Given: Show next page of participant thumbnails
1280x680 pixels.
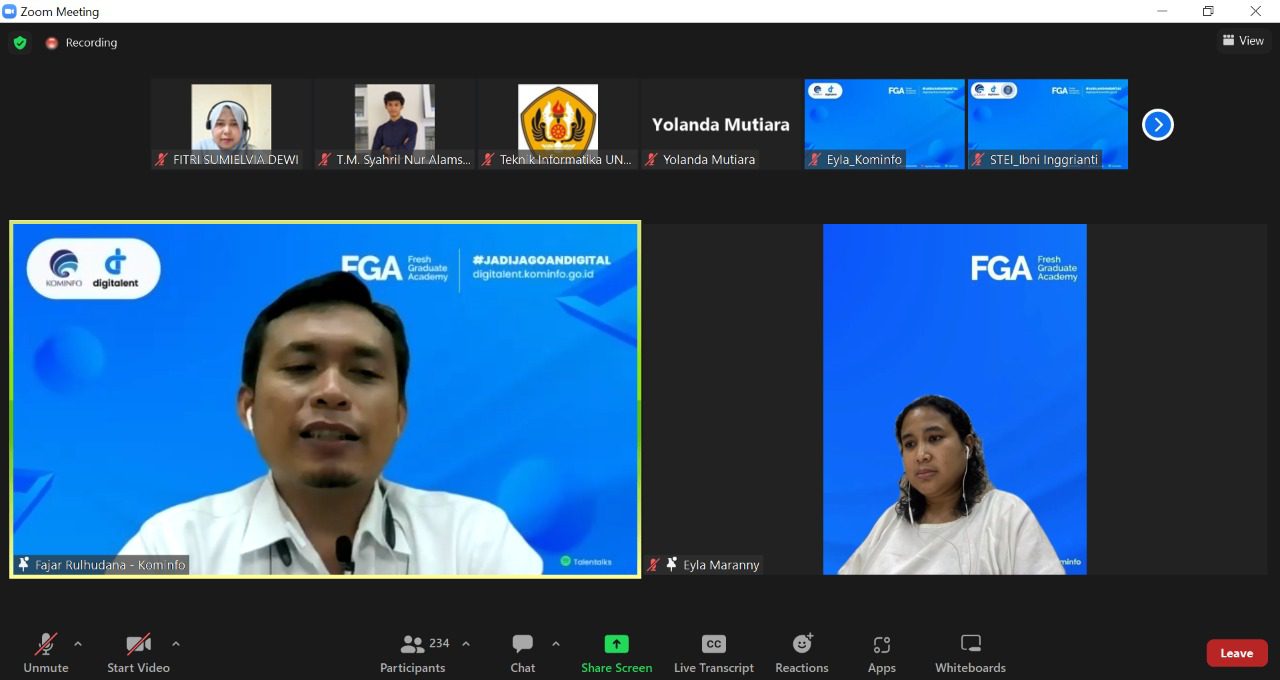Looking at the screenshot, I should tap(1157, 125).
